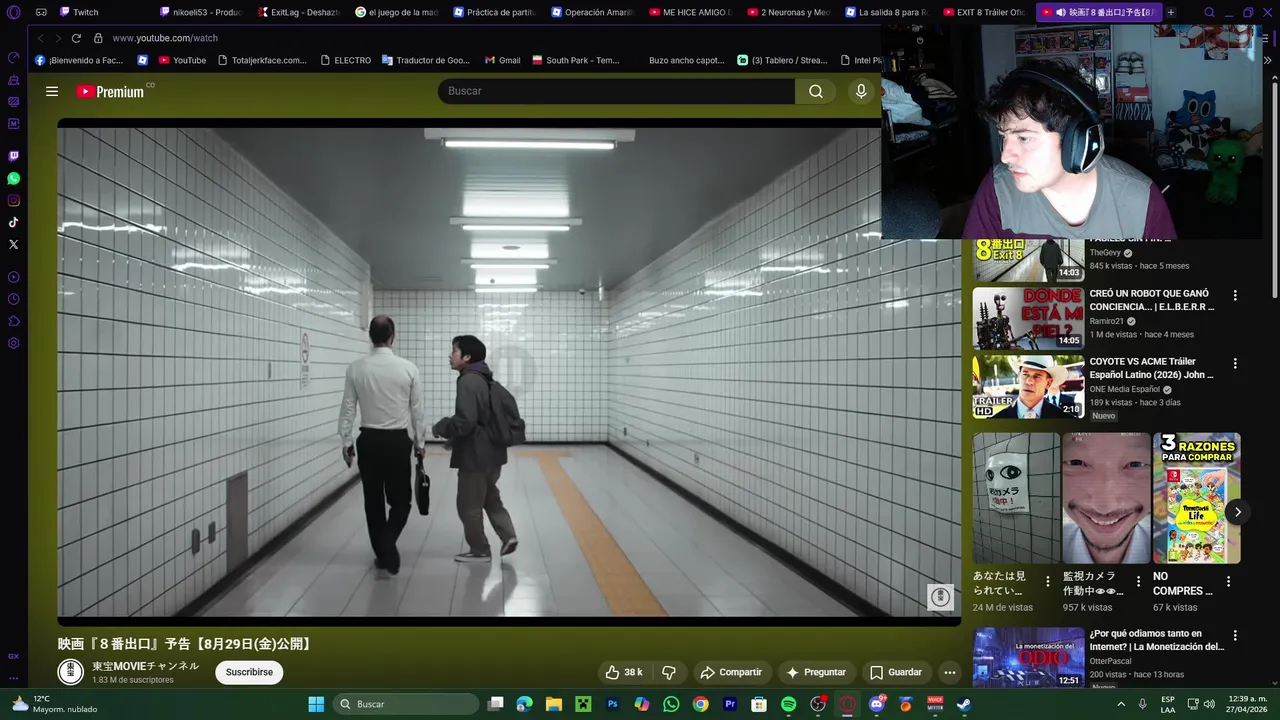Open TikTok in Opera sidebar

(13, 222)
